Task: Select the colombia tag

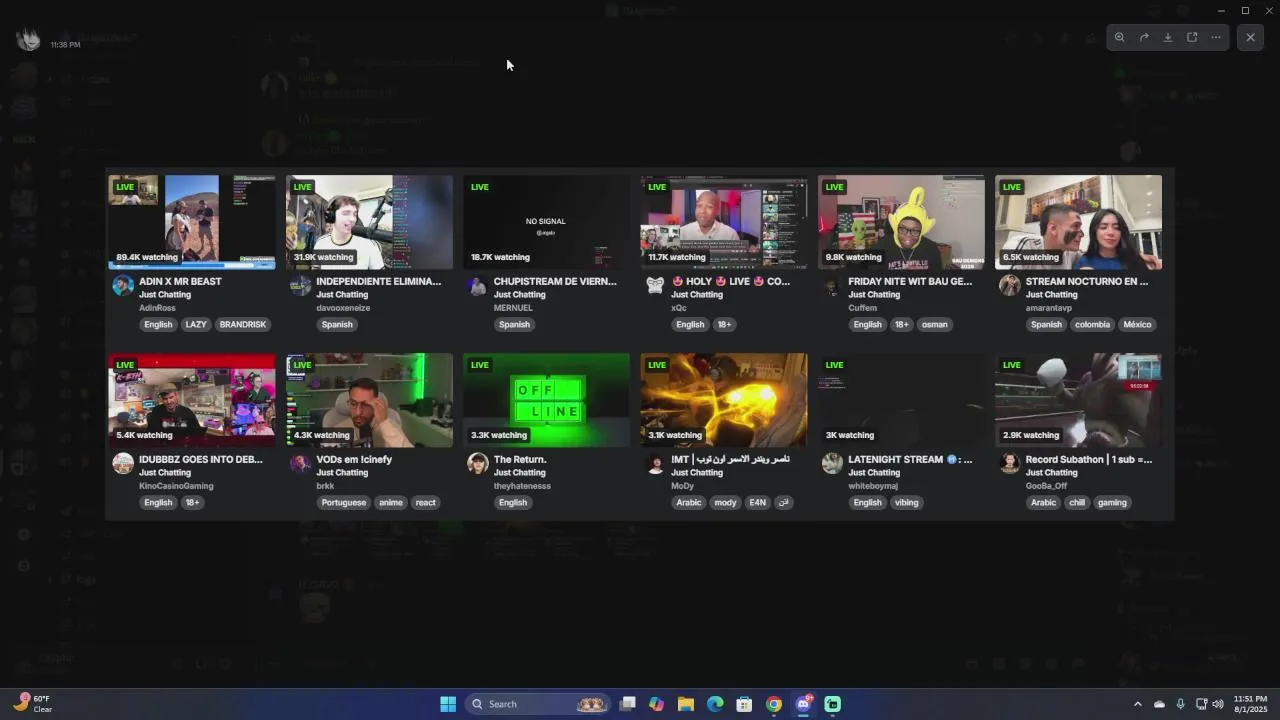Action: tap(1092, 324)
